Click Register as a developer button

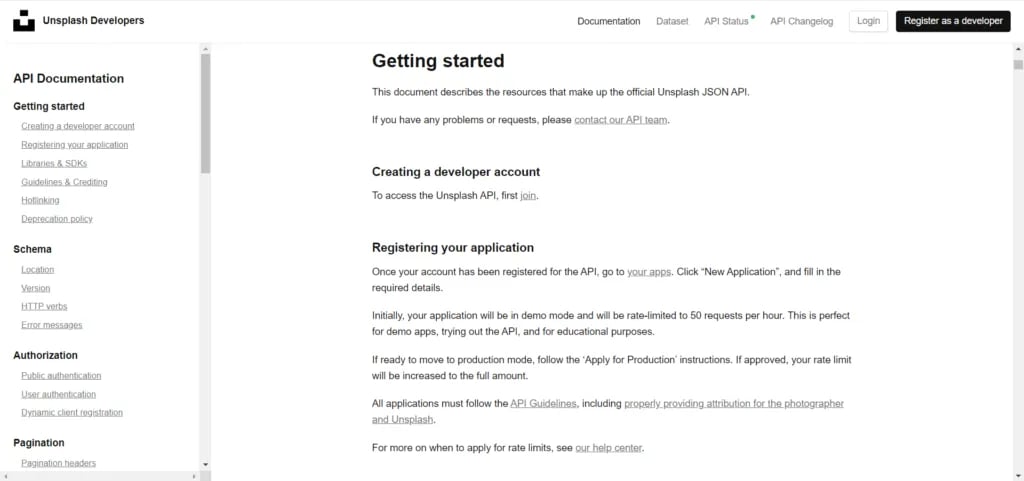(x=953, y=21)
